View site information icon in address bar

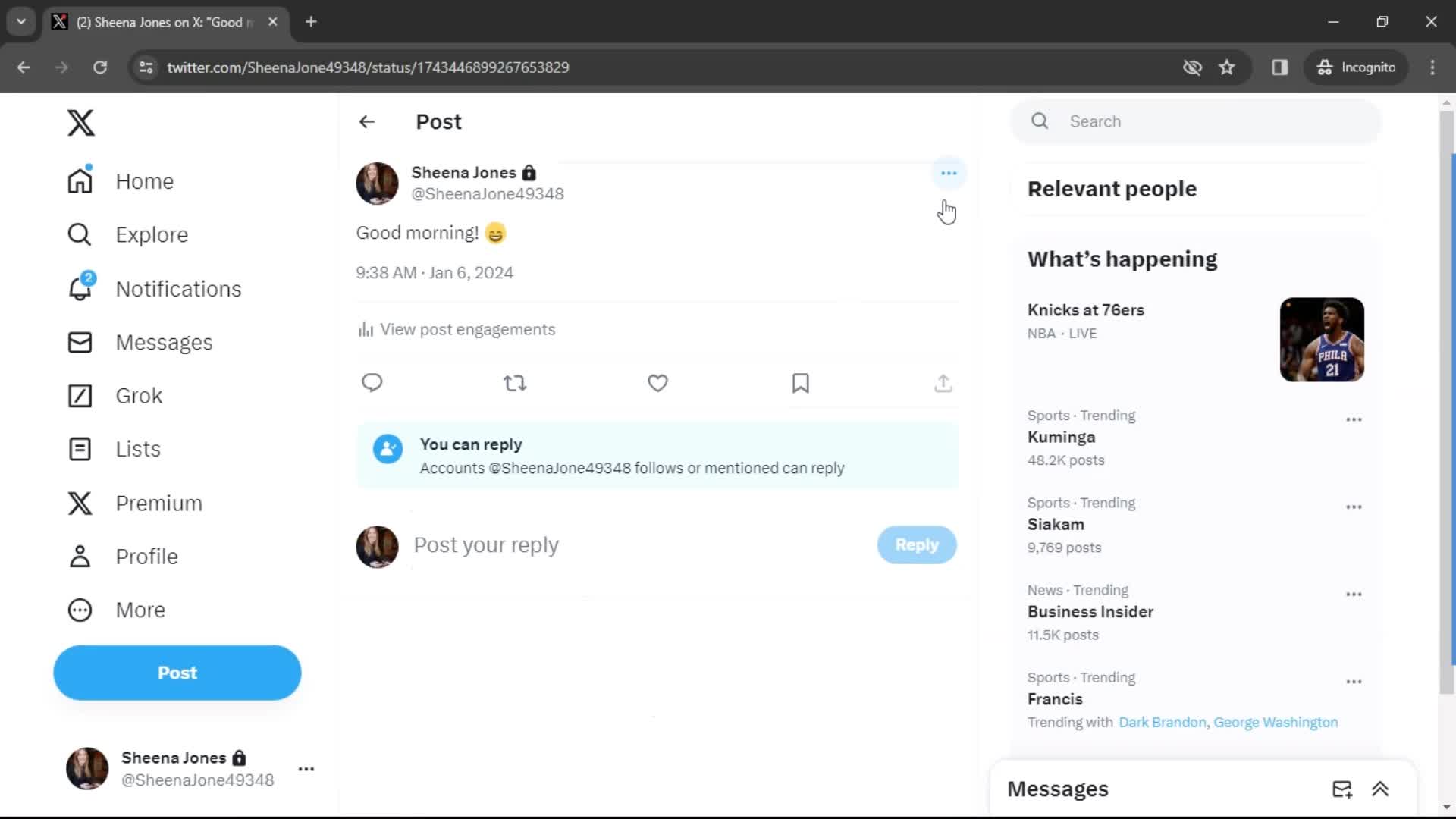(146, 67)
